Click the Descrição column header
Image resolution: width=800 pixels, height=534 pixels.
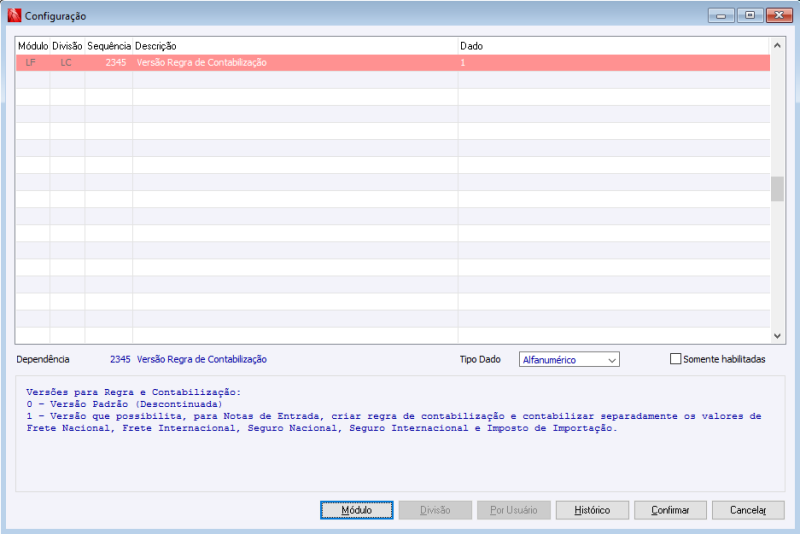(295, 46)
